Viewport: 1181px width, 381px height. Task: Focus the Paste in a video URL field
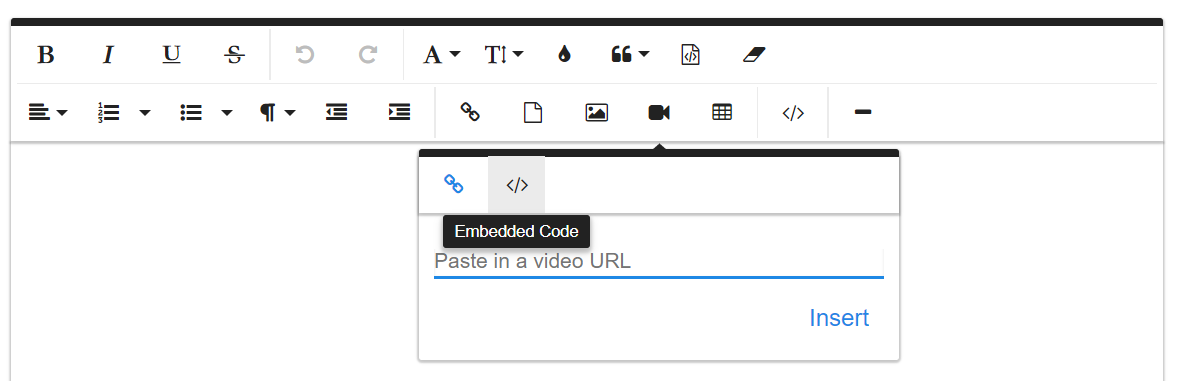658,262
